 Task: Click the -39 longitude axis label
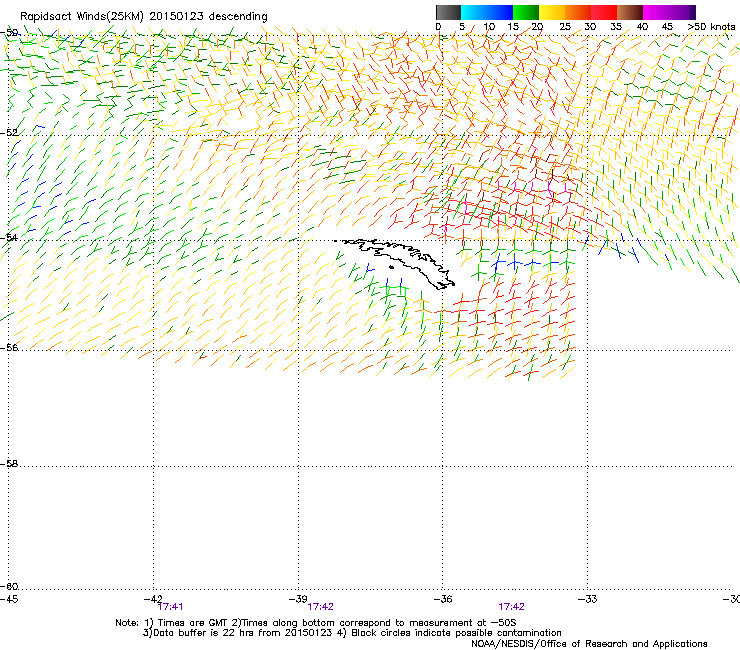[x=298, y=599]
